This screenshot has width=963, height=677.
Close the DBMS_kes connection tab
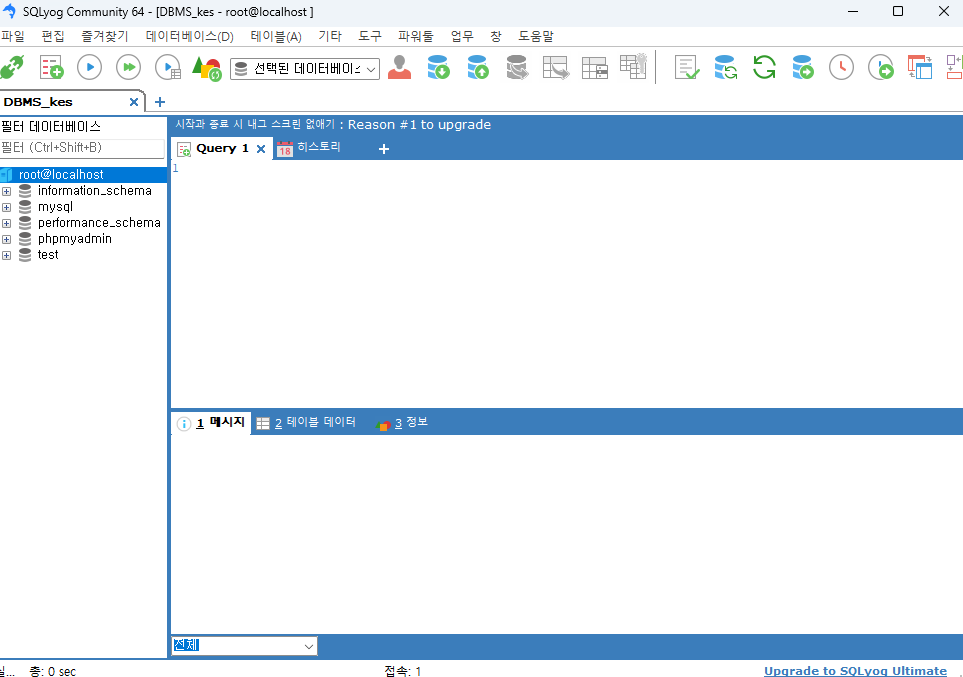tap(134, 102)
